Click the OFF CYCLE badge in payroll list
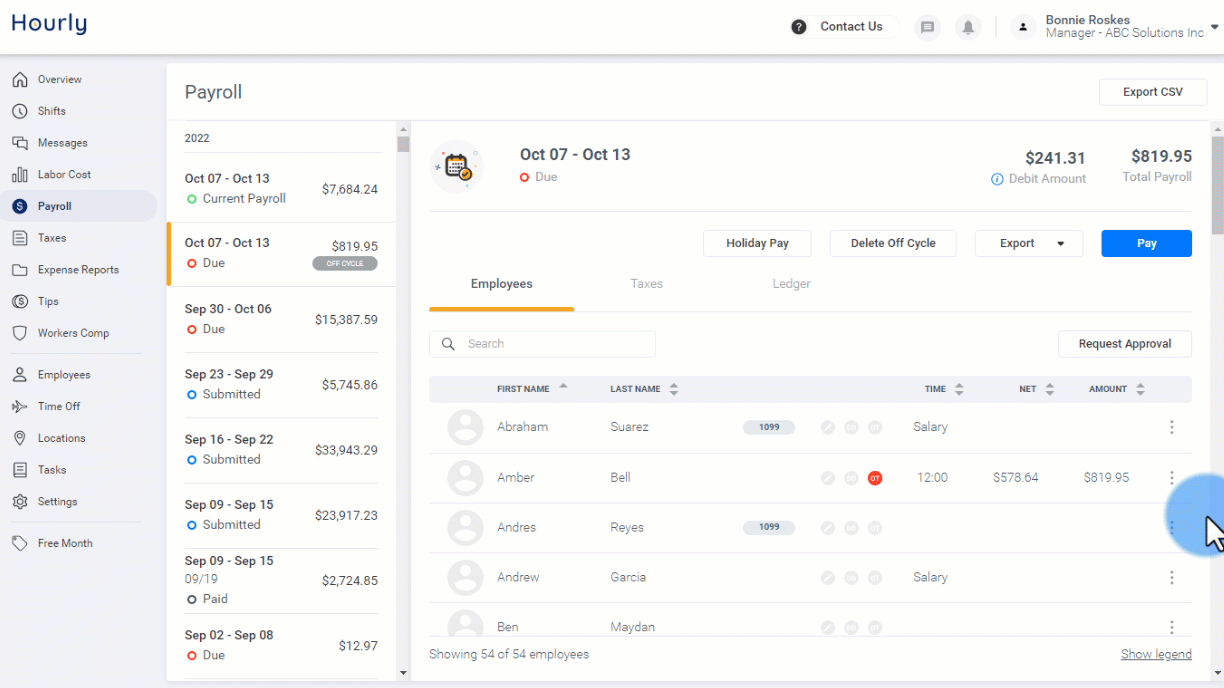The width and height of the screenshot is (1224, 688). [x=345, y=264]
